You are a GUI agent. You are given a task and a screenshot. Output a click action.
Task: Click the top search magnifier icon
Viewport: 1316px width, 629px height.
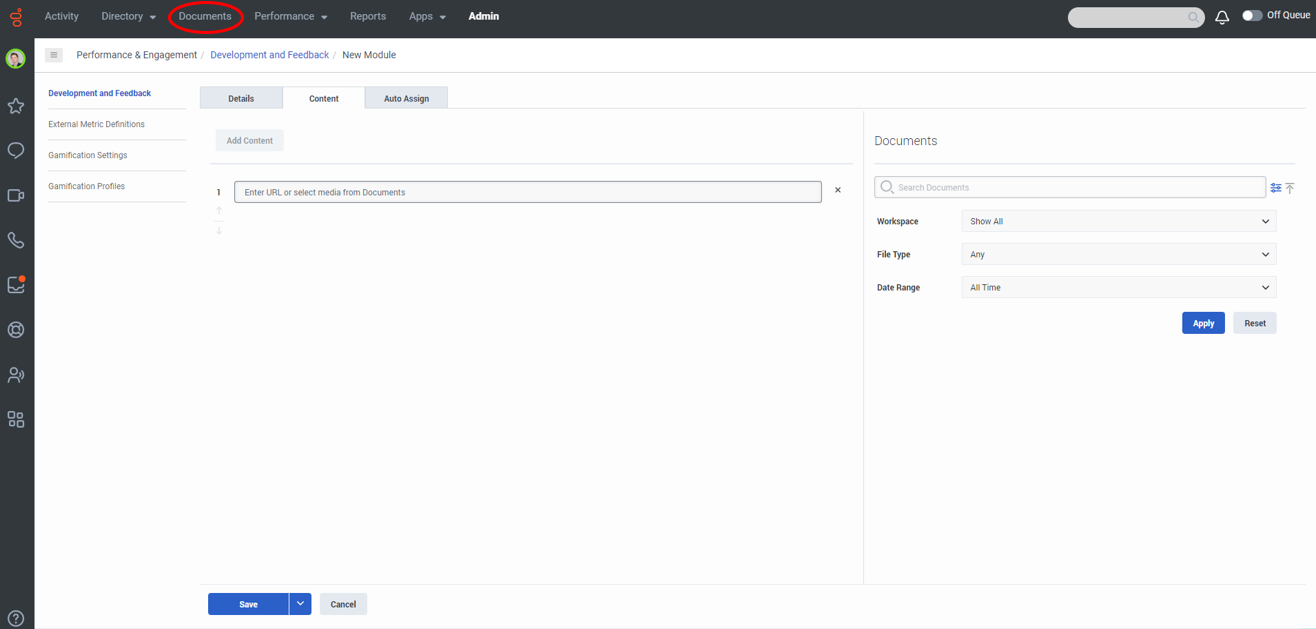tap(1193, 17)
